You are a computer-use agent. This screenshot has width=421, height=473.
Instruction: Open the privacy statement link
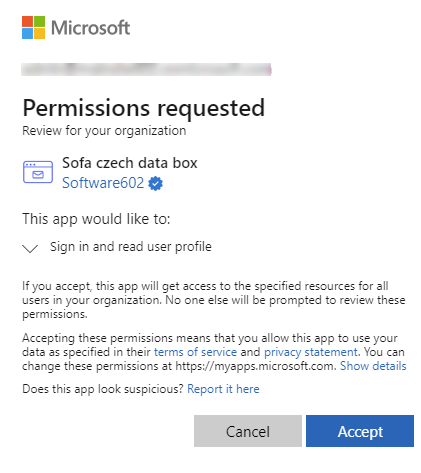click(310, 352)
